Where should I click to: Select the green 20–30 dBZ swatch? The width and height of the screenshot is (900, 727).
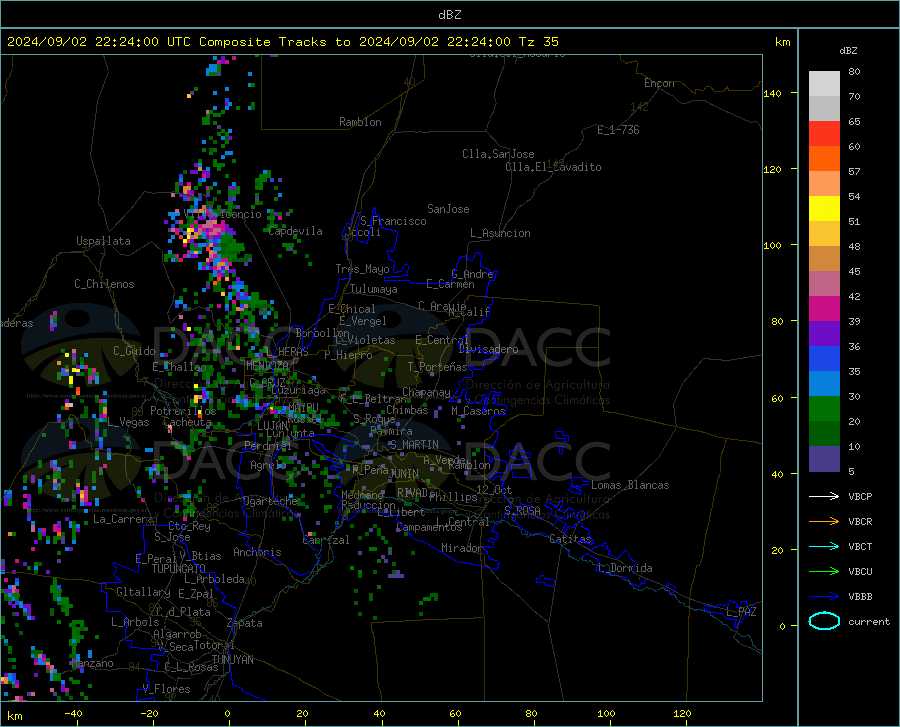(824, 409)
